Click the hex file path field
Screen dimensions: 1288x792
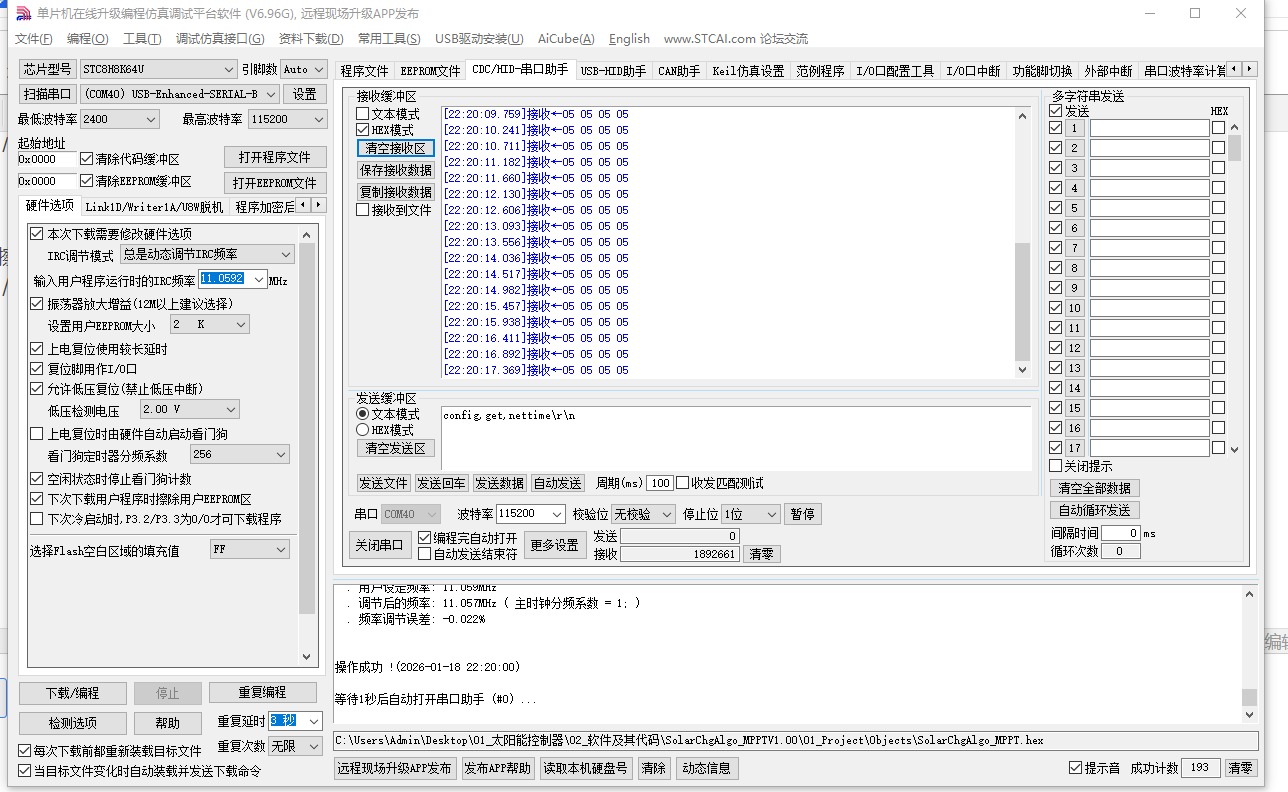[x=796, y=741]
